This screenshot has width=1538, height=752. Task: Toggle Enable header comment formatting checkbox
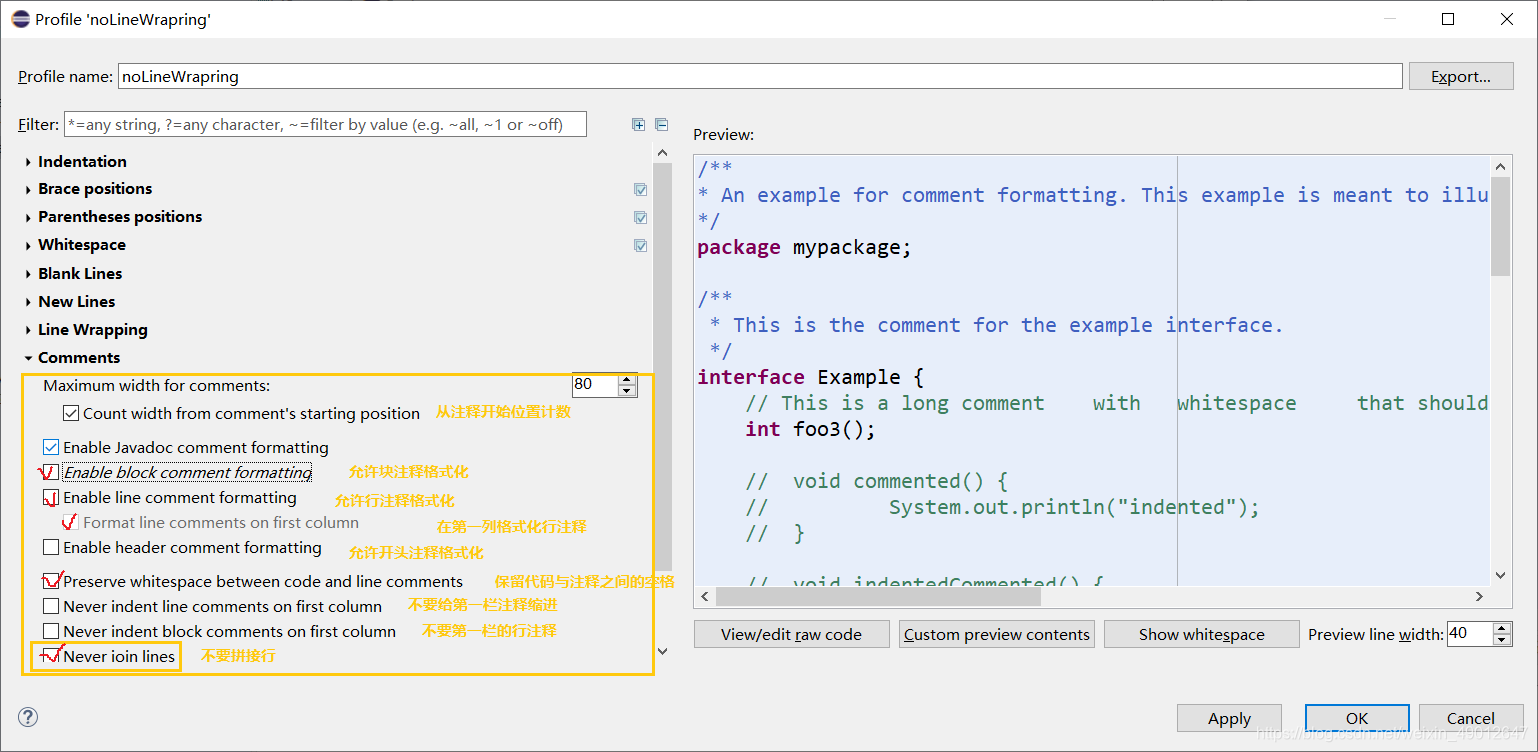tap(51, 547)
